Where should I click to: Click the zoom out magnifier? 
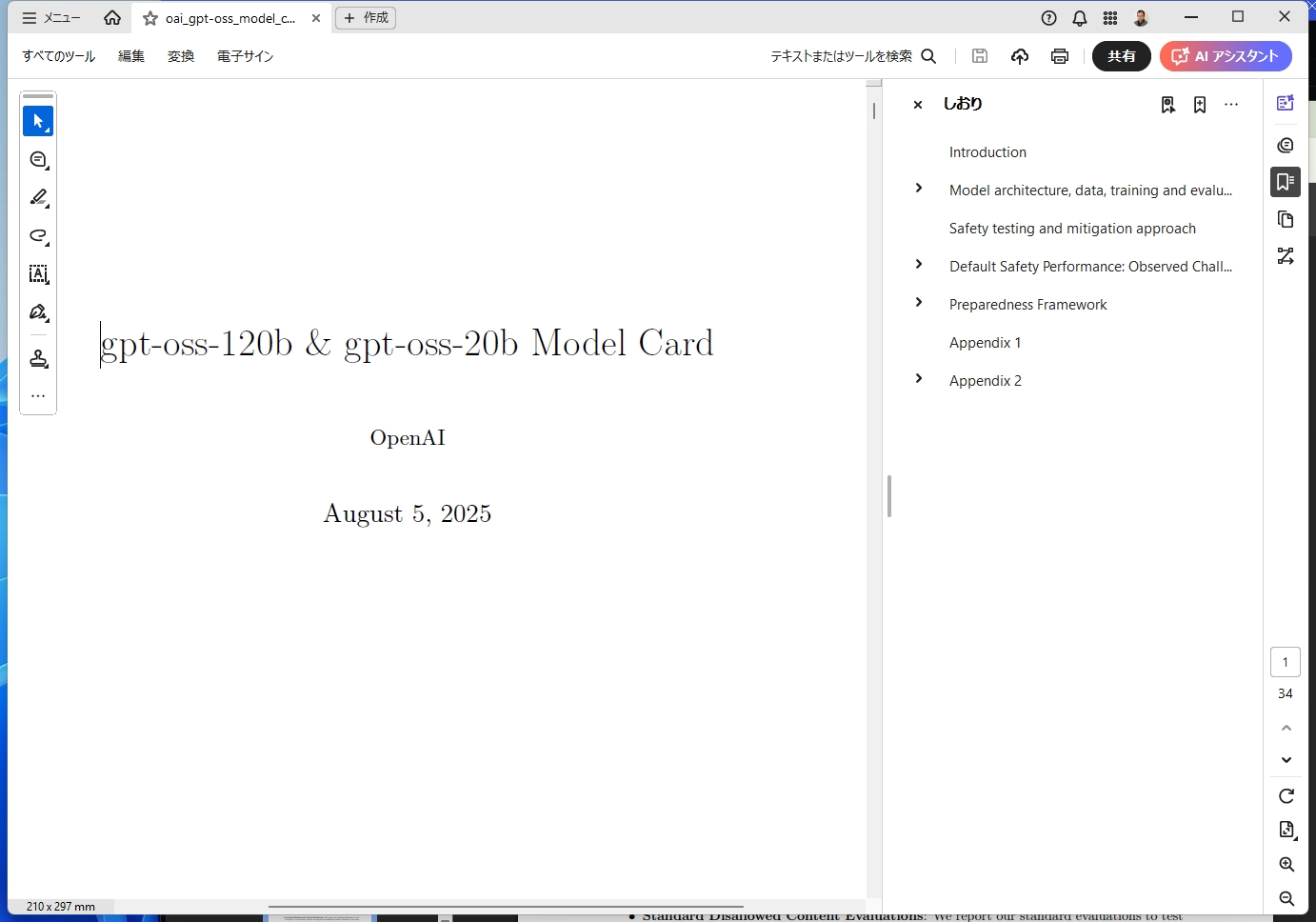1286,899
